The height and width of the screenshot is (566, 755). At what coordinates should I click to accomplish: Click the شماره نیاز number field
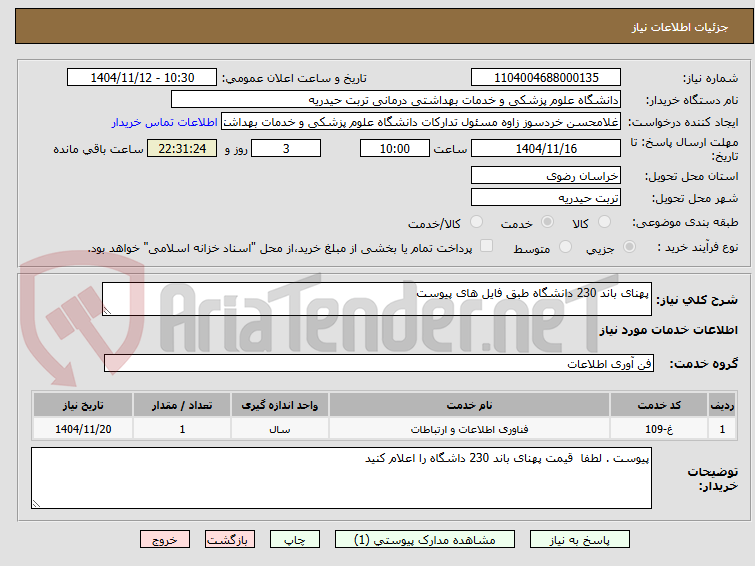coord(546,78)
